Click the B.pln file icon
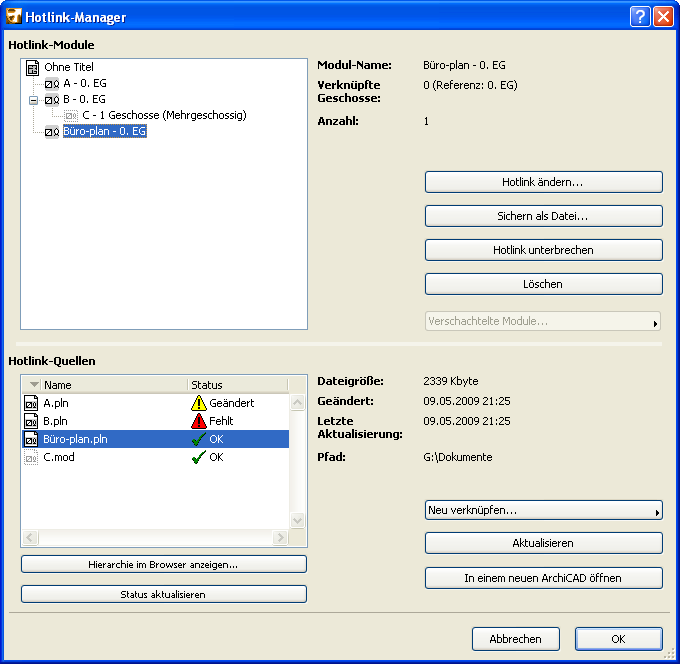Viewport: 680px width, 664px height. tap(31, 421)
